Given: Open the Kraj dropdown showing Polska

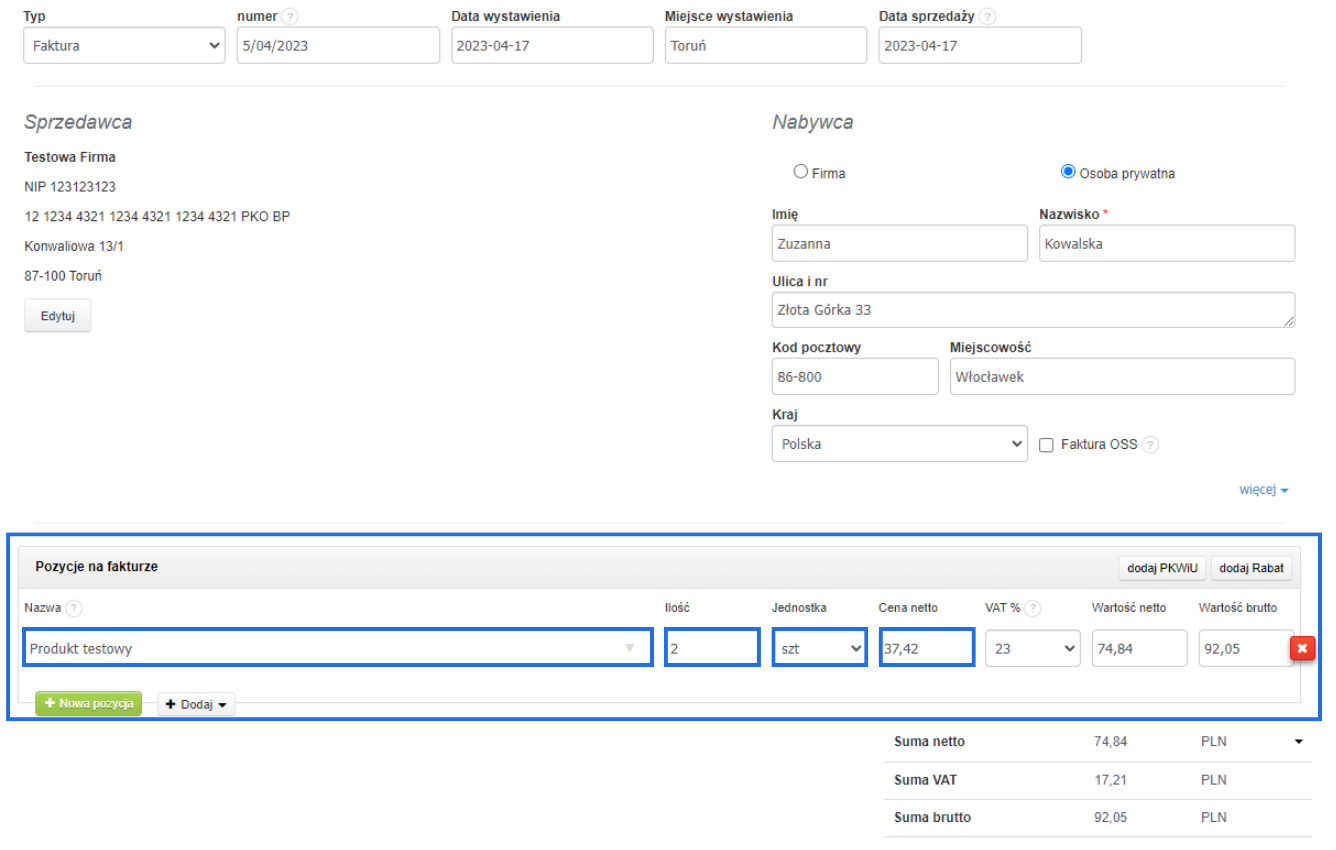Looking at the screenshot, I should tap(899, 444).
